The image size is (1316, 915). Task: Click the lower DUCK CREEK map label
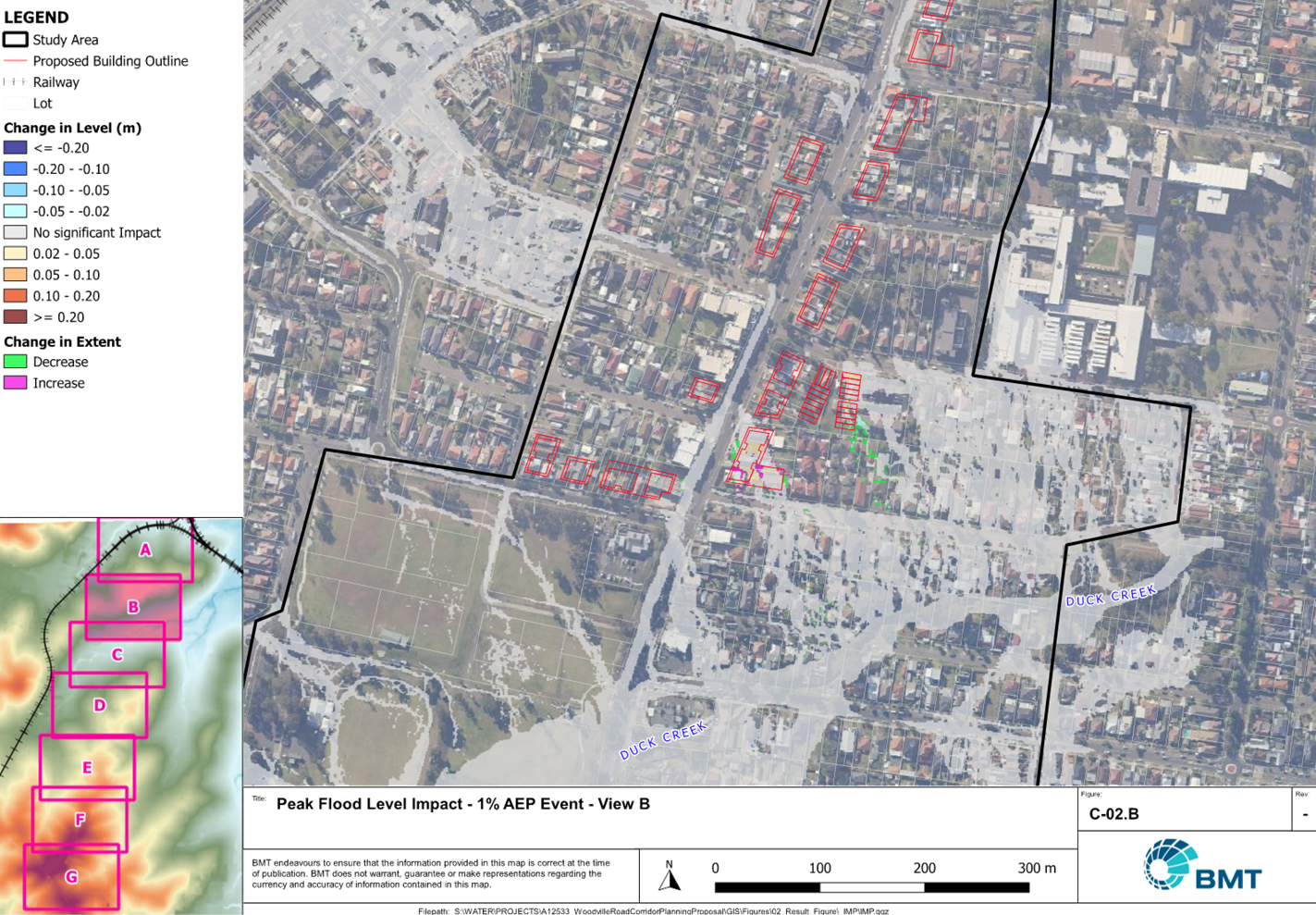click(x=664, y=740)
